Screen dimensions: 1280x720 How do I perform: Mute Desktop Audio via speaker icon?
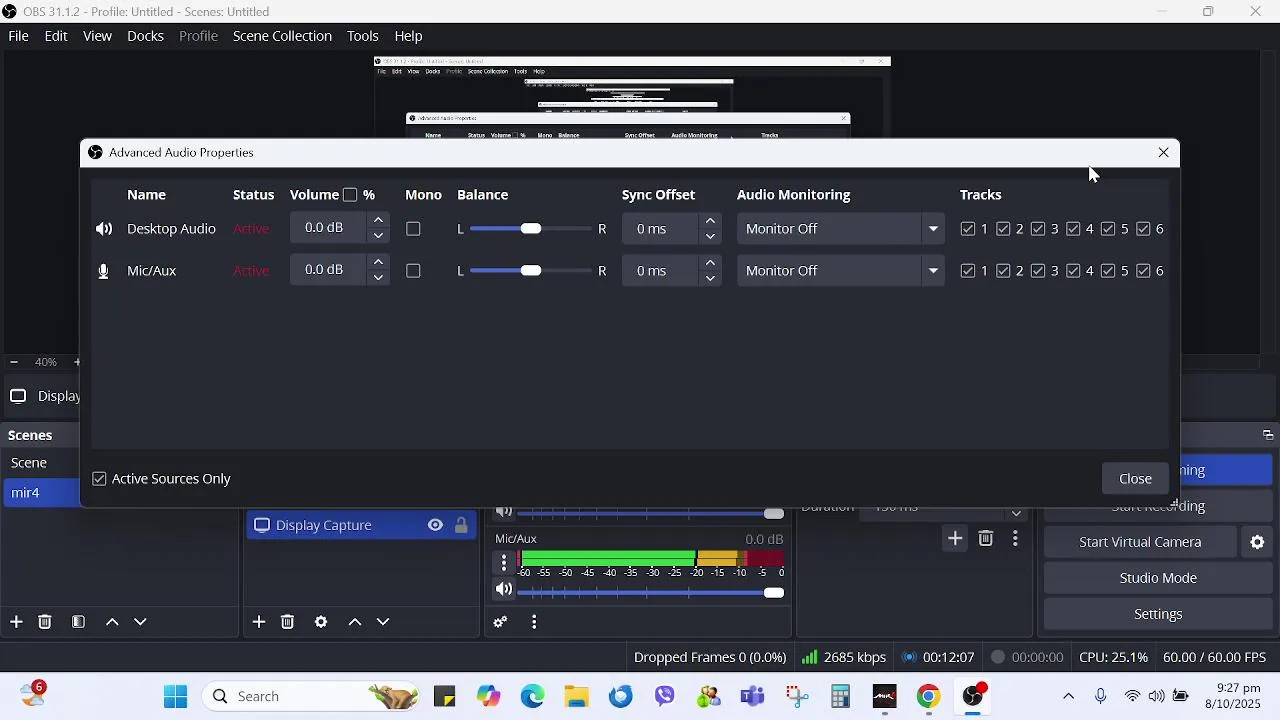pyautogui.click(x=104, y=229)
